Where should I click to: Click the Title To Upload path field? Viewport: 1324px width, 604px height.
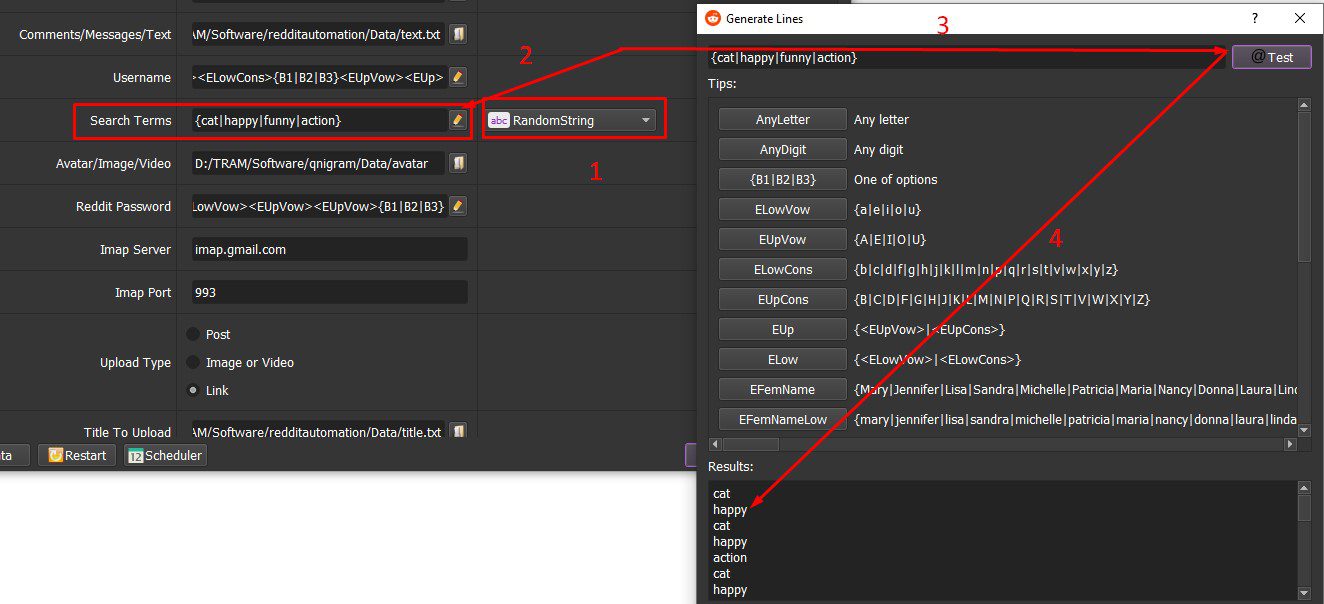319,432
